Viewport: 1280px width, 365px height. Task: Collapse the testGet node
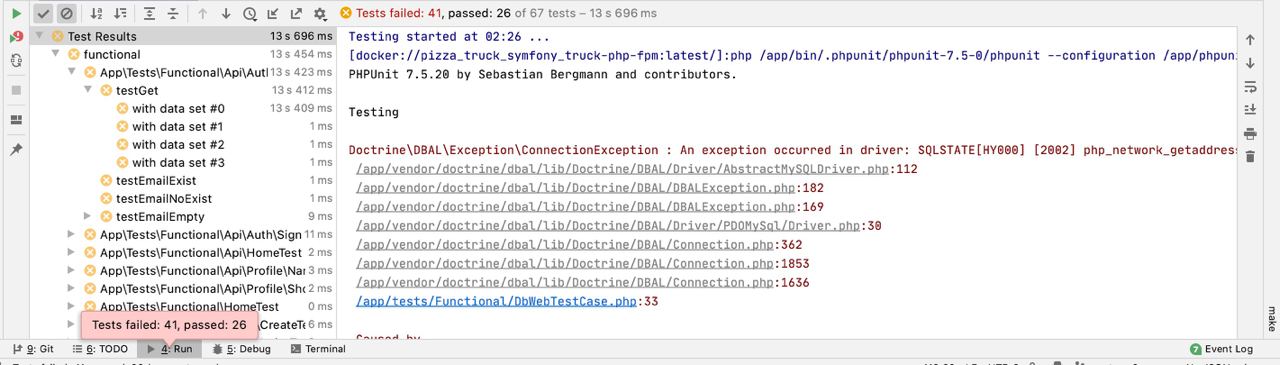pos(88,90)
